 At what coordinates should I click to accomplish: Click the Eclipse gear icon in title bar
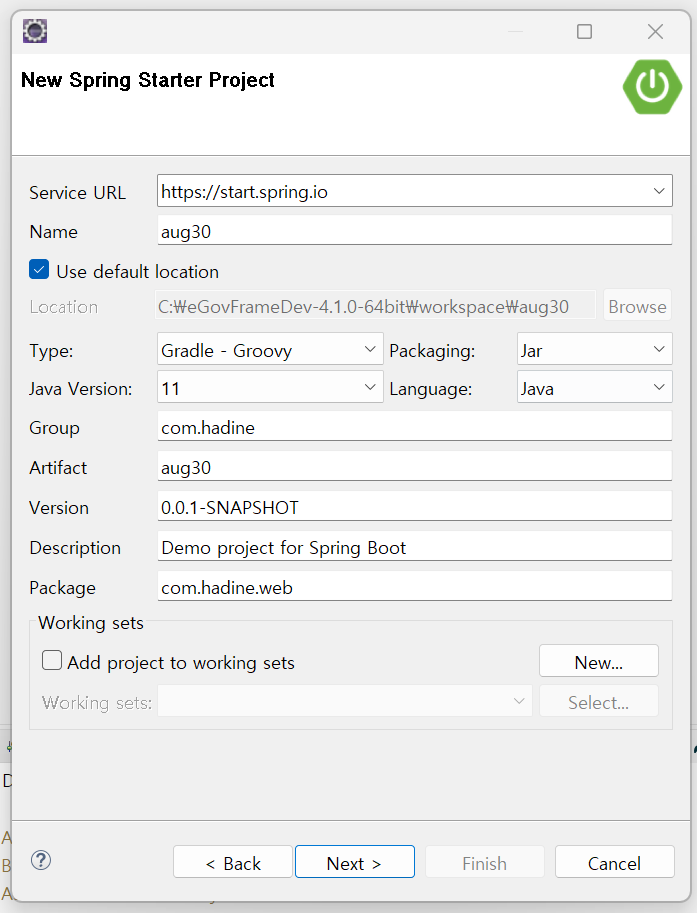[x=35, y=31]
